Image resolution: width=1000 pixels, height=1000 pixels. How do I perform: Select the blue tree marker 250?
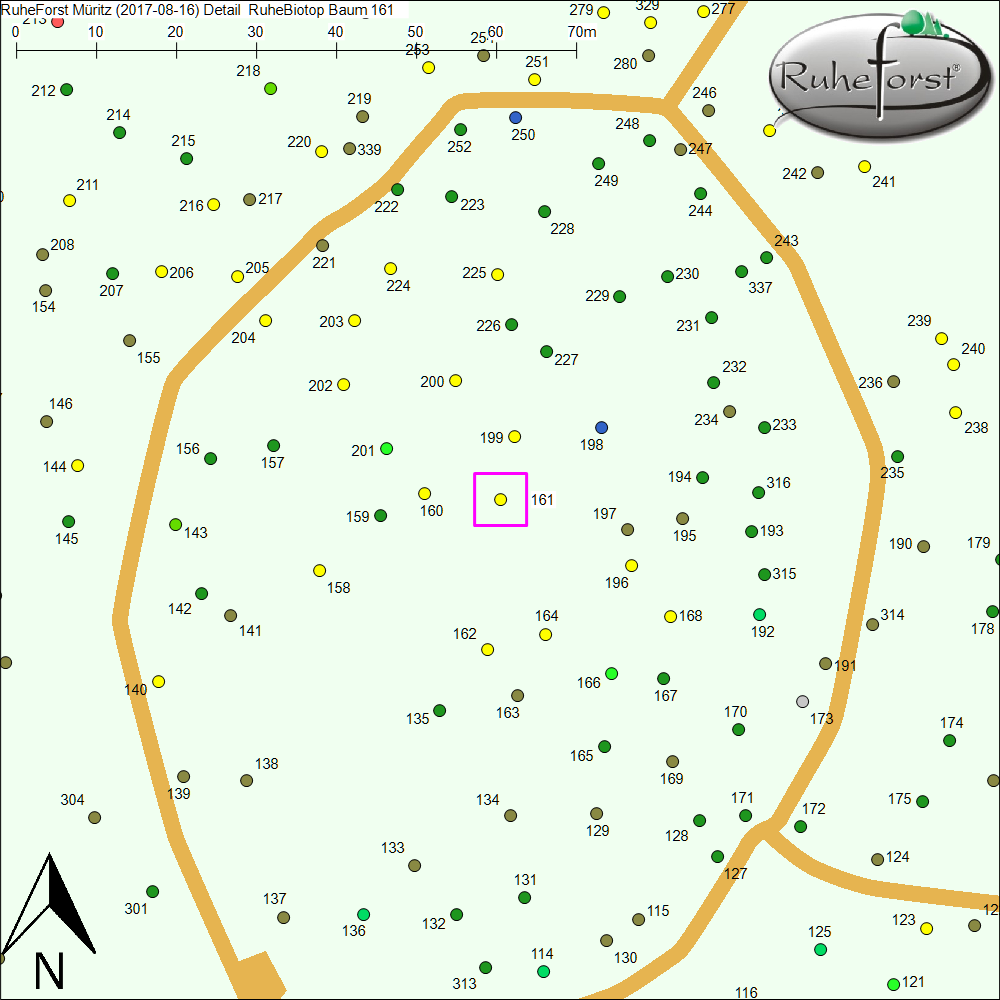tap(515, 117)
